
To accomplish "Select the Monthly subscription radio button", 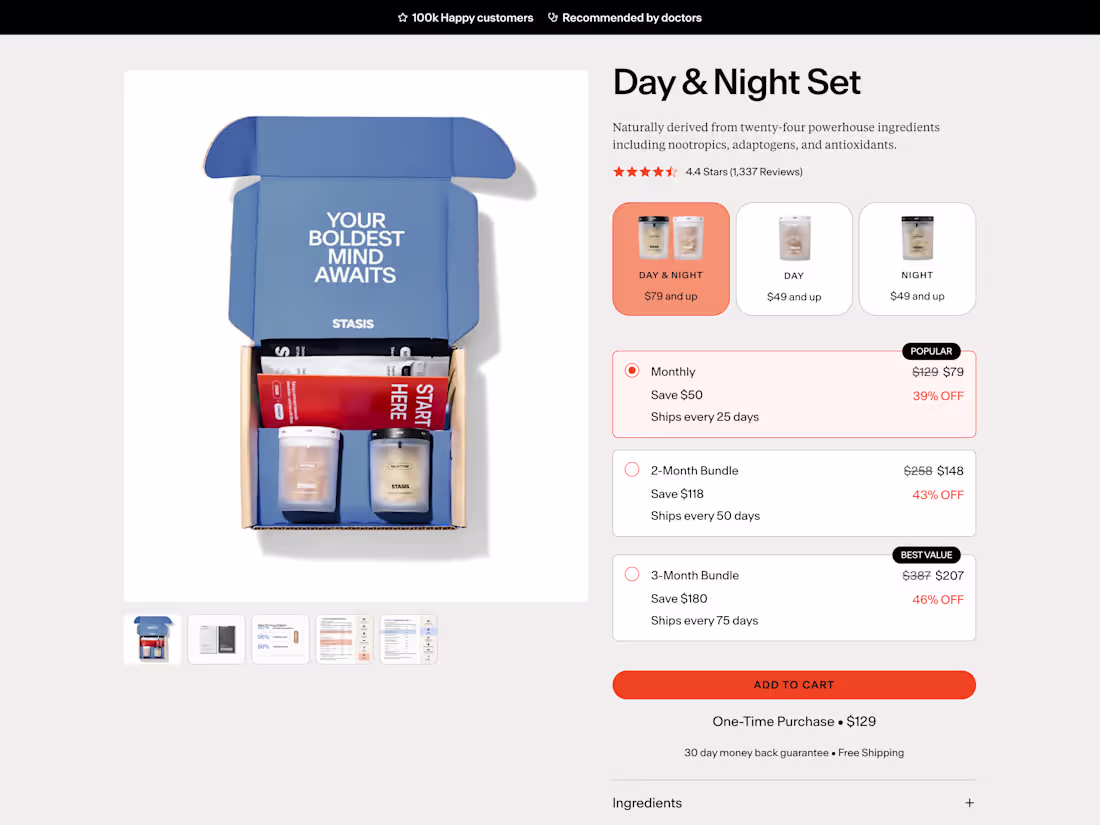I will tap(632, 370).
